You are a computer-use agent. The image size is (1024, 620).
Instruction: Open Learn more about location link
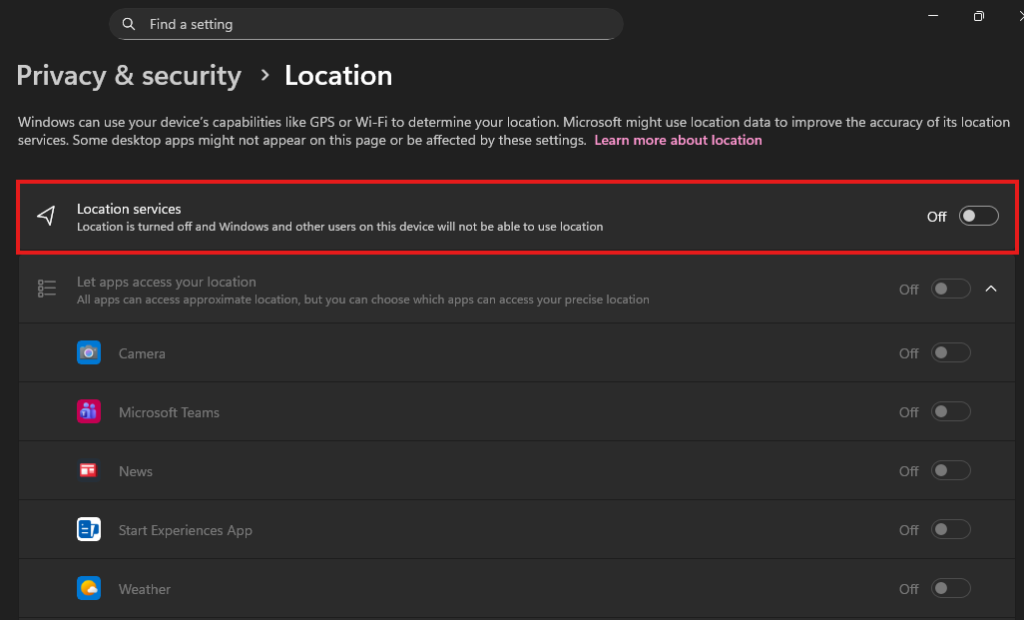pos(678,141)
